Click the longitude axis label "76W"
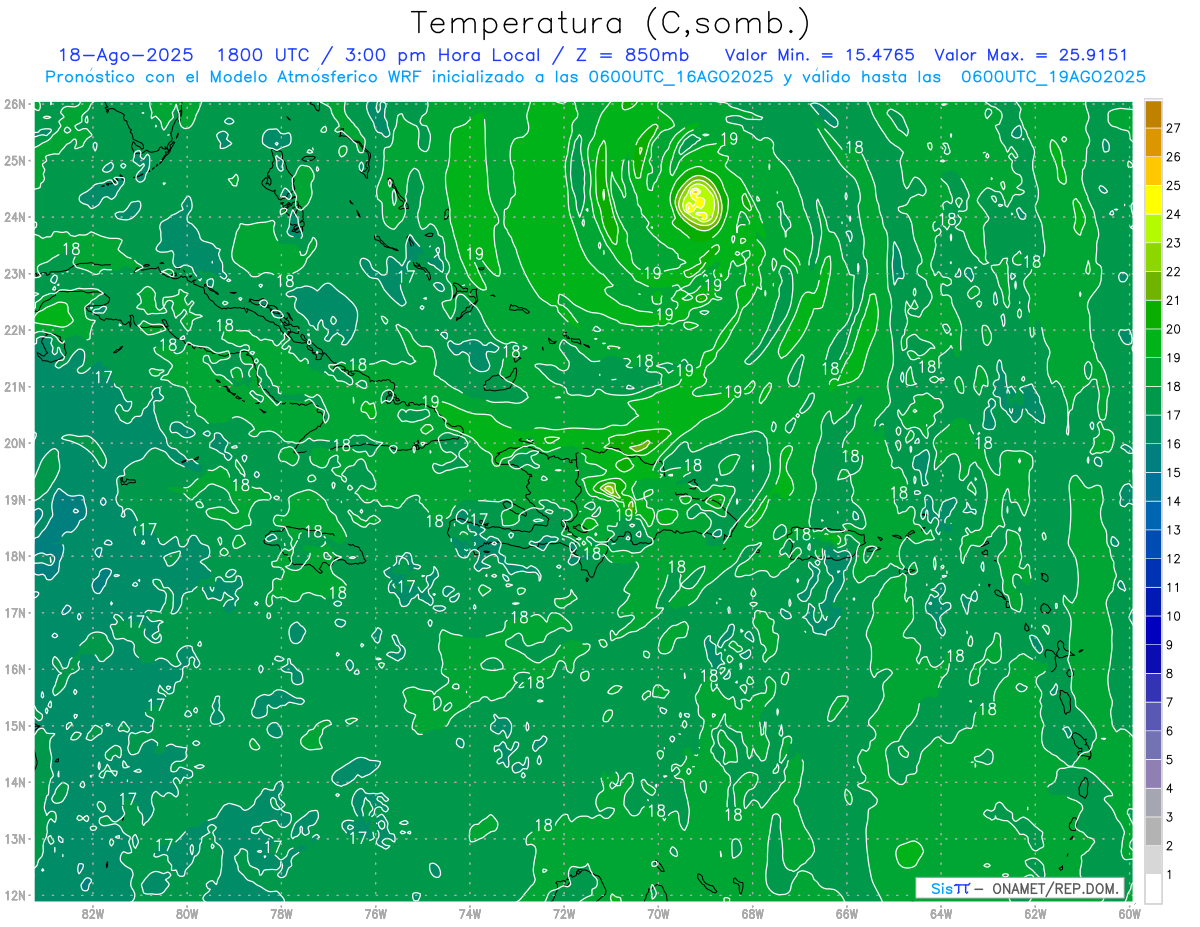Image resolution: width=1200 pixels, height=927 pixels. (375, 913)
